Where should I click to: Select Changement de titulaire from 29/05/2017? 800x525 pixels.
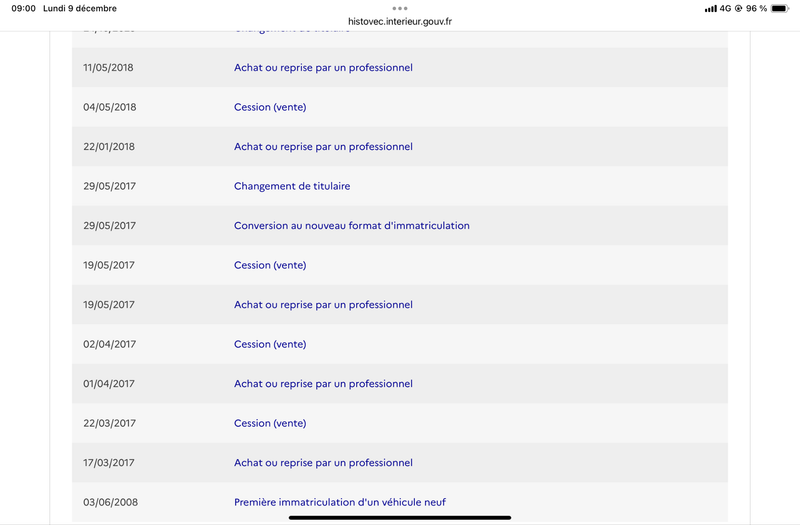[292, 186]
